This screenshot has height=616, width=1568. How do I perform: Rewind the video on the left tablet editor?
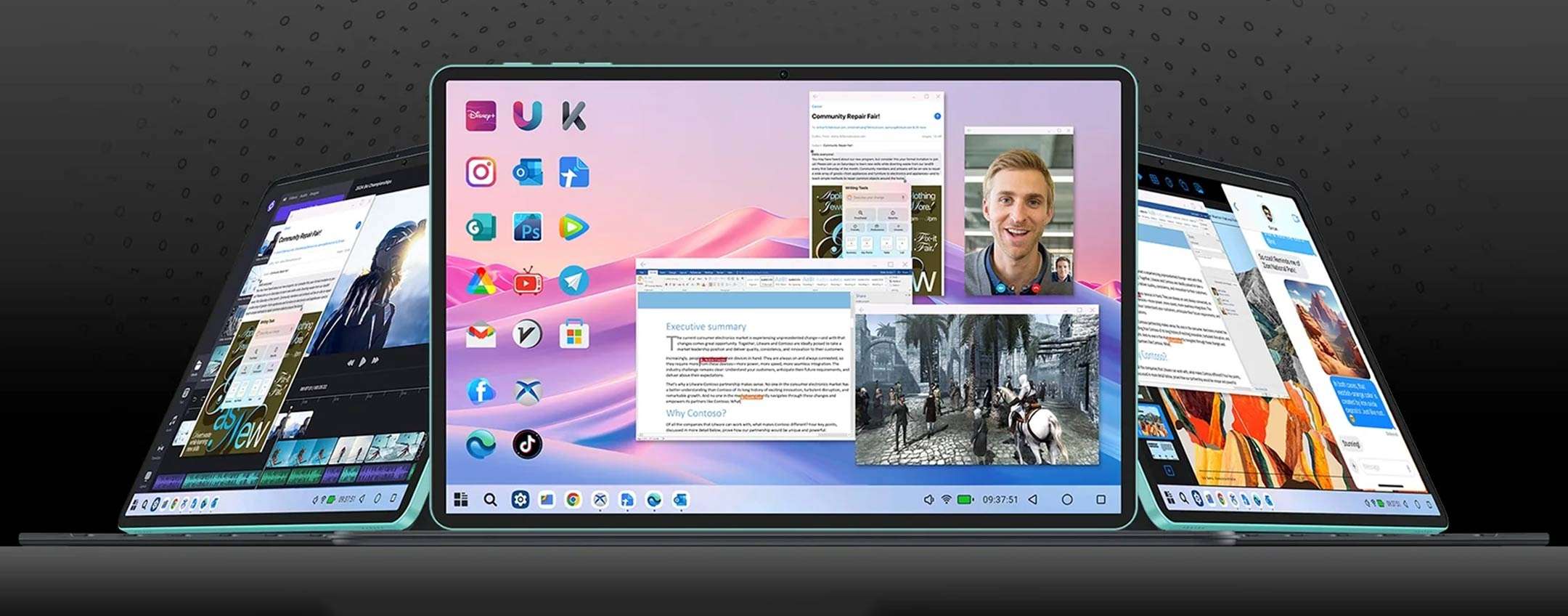[x=350, y=362]
